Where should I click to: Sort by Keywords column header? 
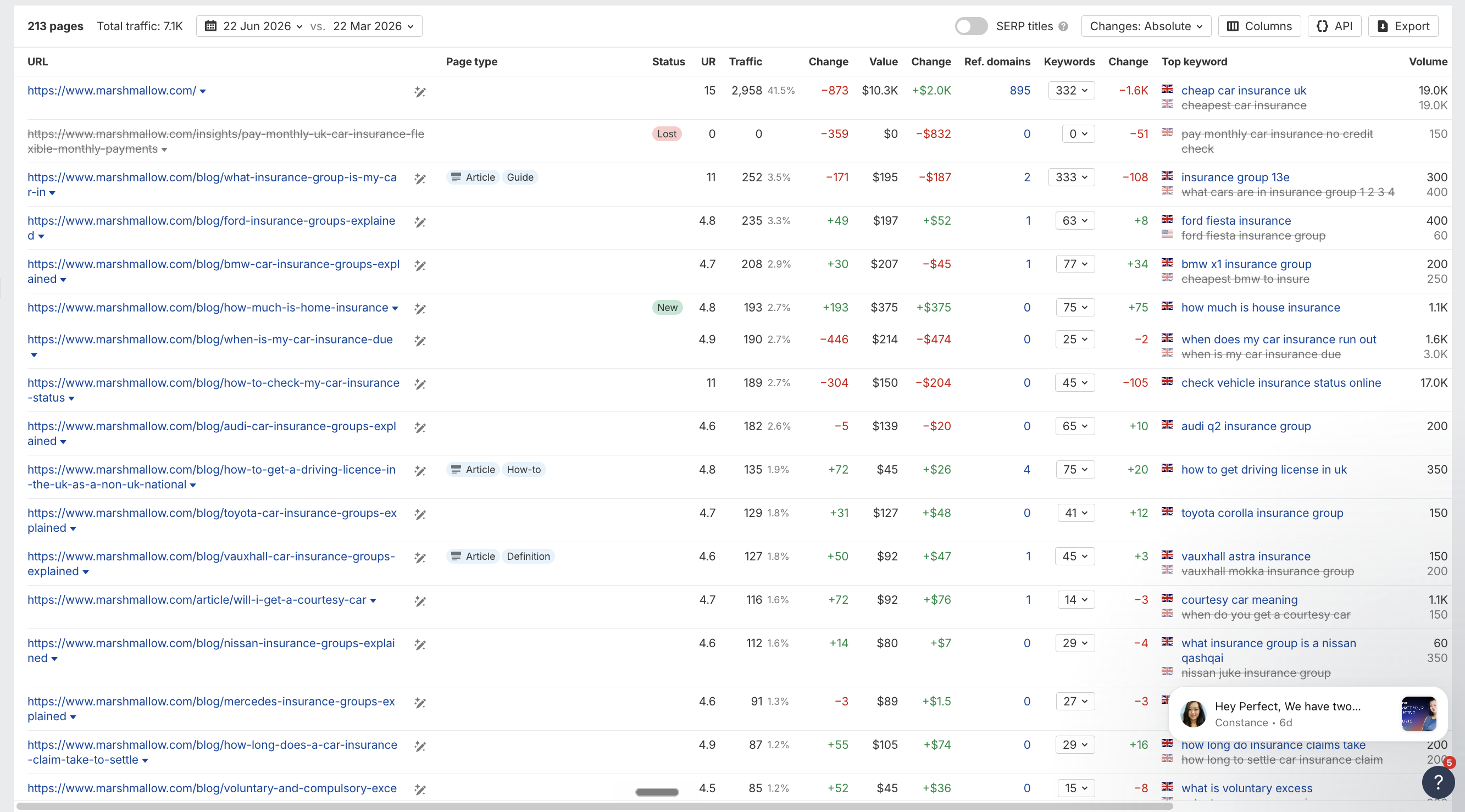pyautogui.click(x=1069, y=62)
